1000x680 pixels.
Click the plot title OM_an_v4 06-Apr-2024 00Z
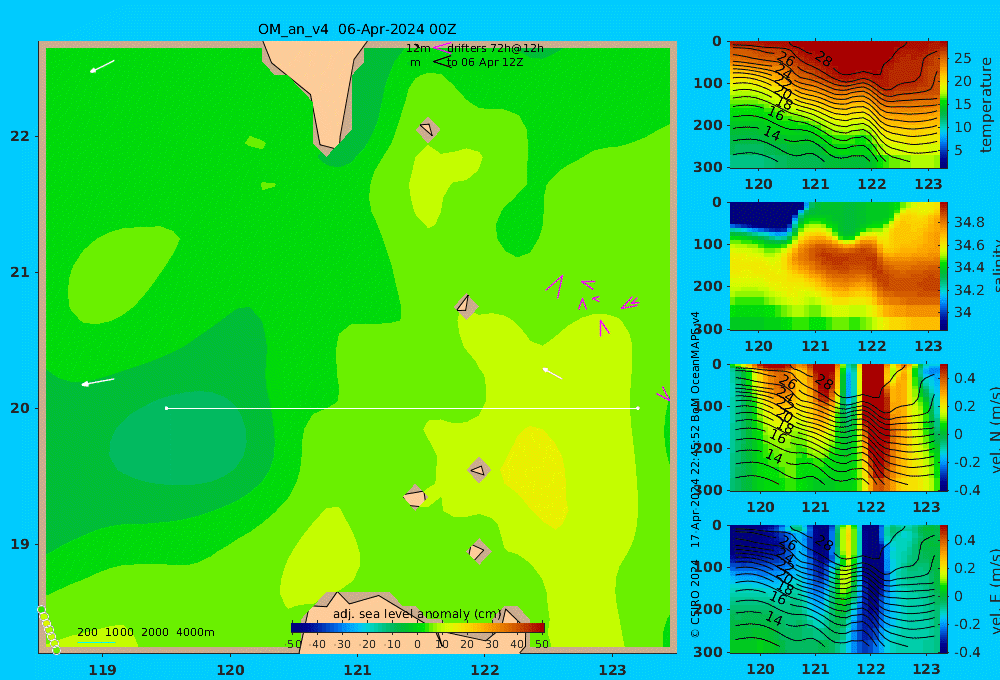coord(357,29)
